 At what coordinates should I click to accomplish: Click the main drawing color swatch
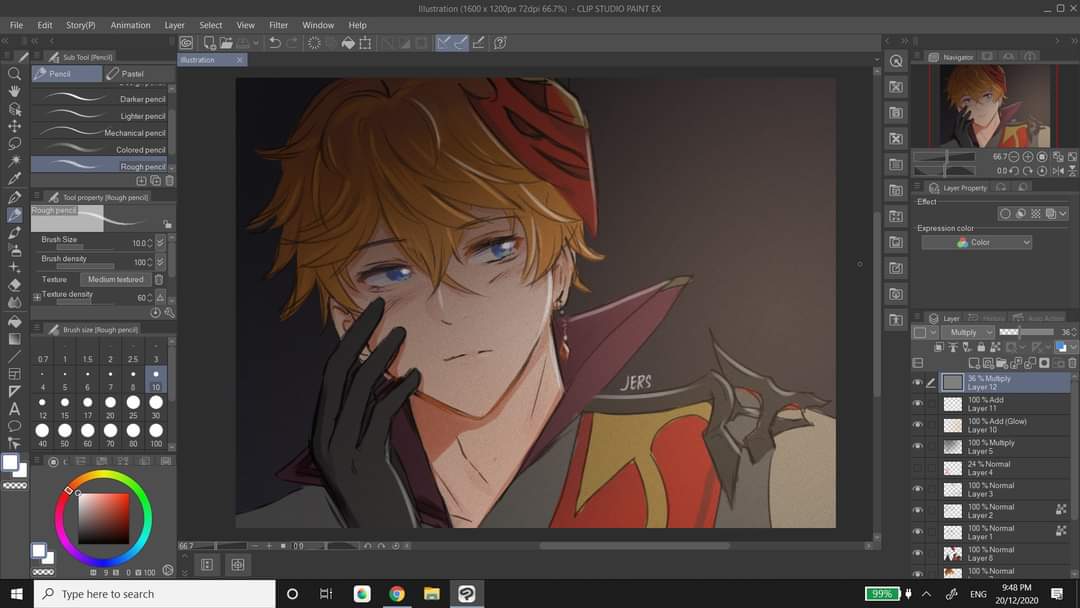[10, 463]
